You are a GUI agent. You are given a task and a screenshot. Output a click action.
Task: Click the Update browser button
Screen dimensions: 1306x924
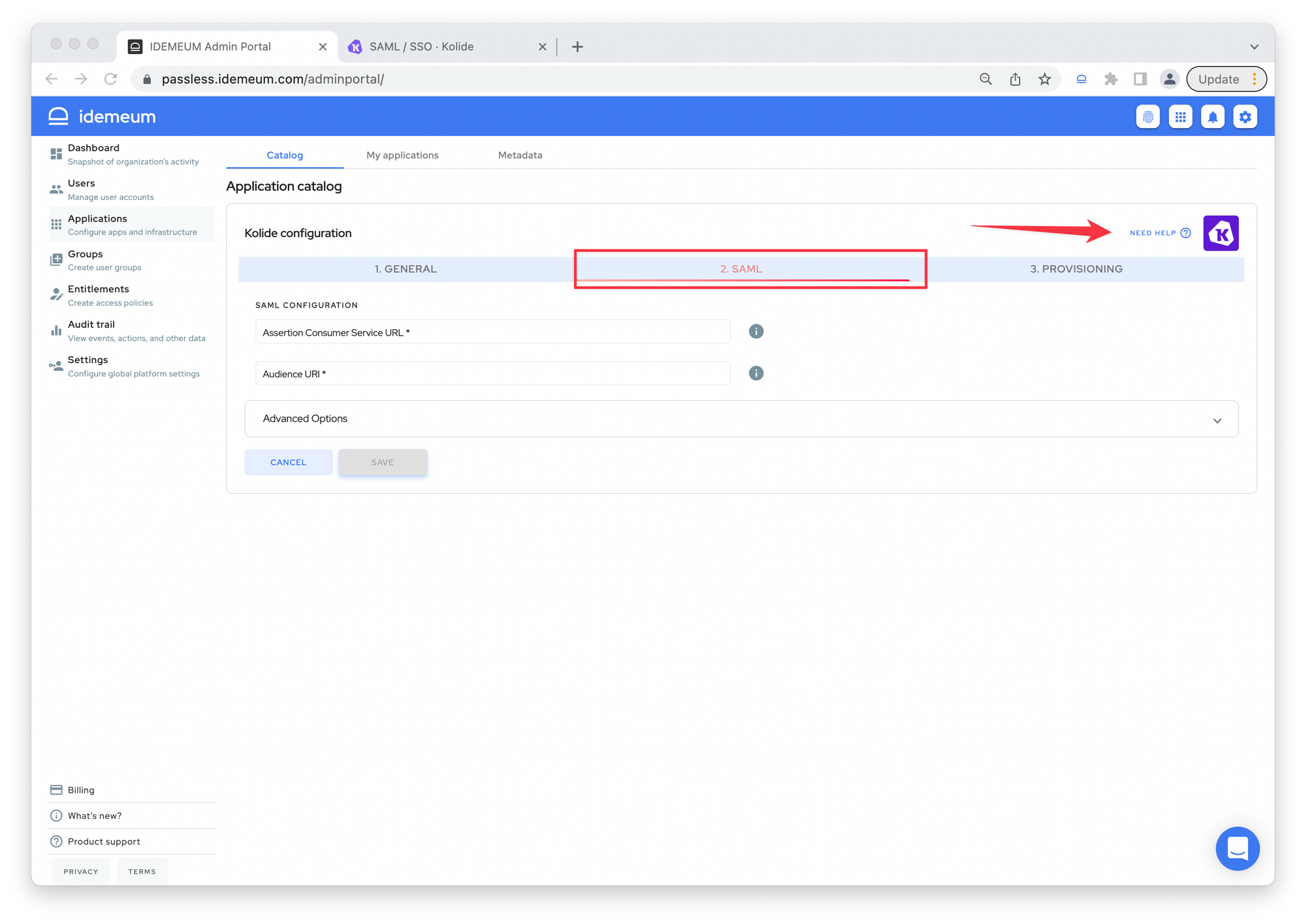point(1226,79)
